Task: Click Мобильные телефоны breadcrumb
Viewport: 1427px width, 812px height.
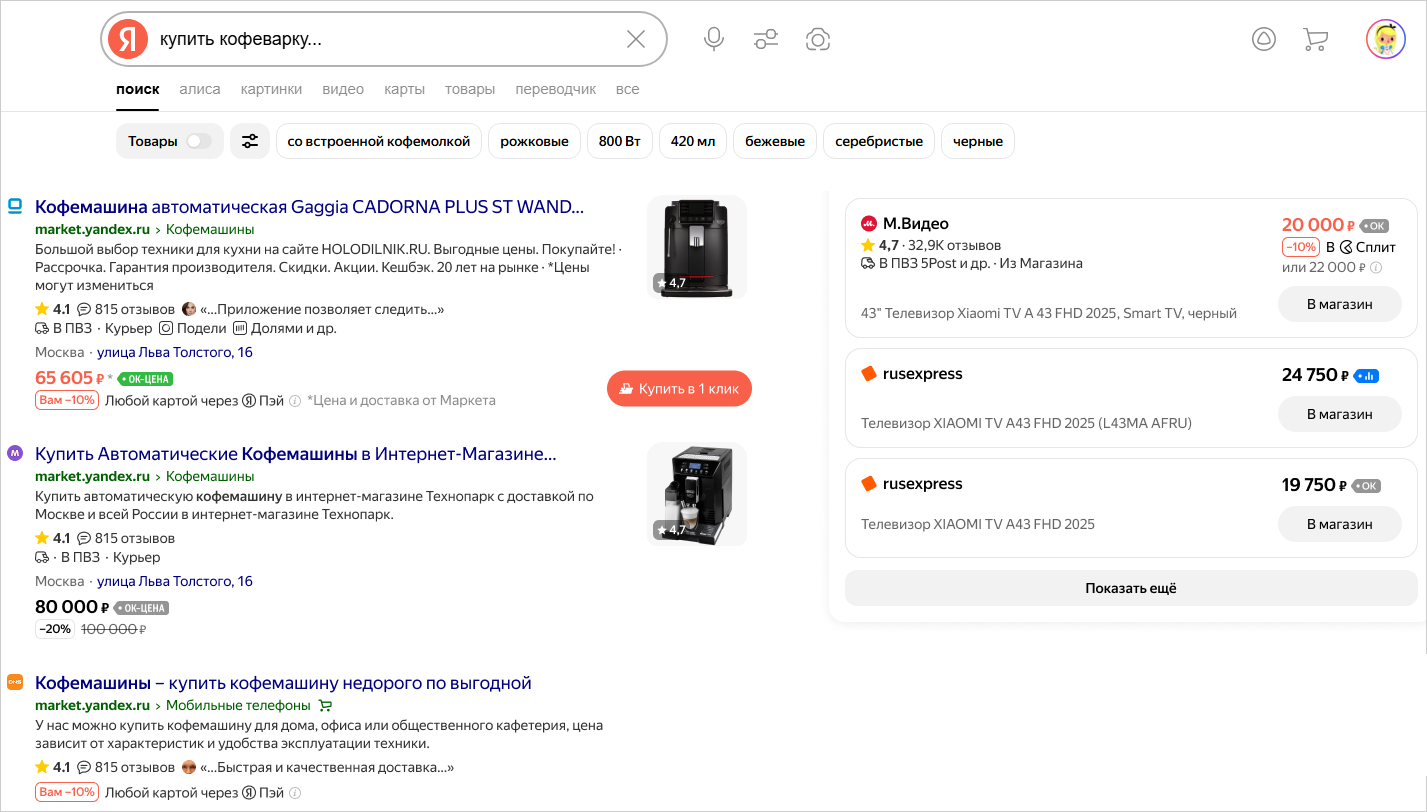Action: pyautogui.click(x=238, y=705)
